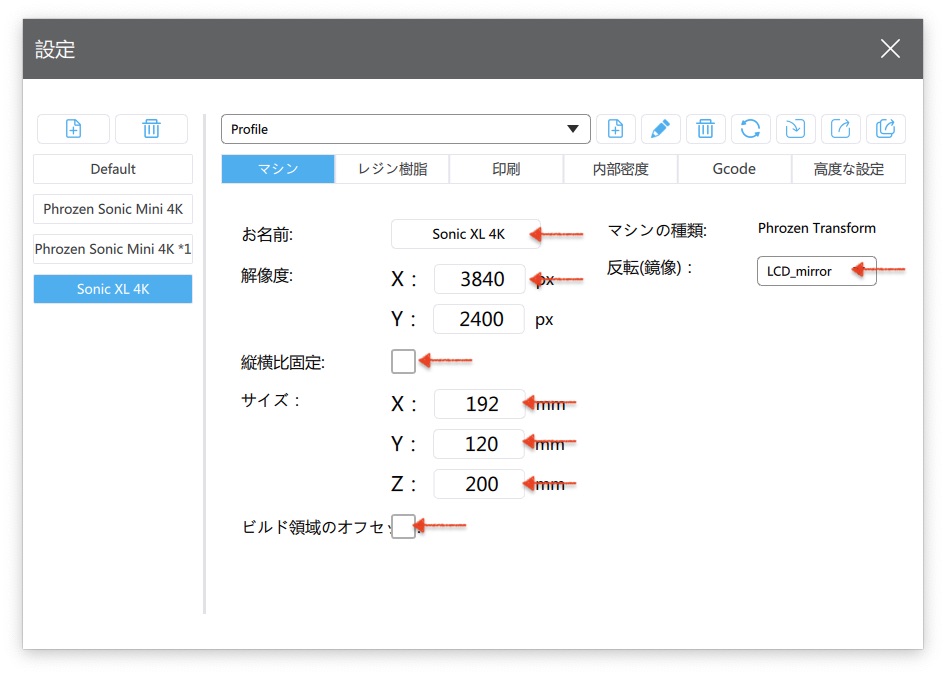Open the Profile dropdown
The height and width of the screenshot is (676, 946).
click(x=406, y=129)
